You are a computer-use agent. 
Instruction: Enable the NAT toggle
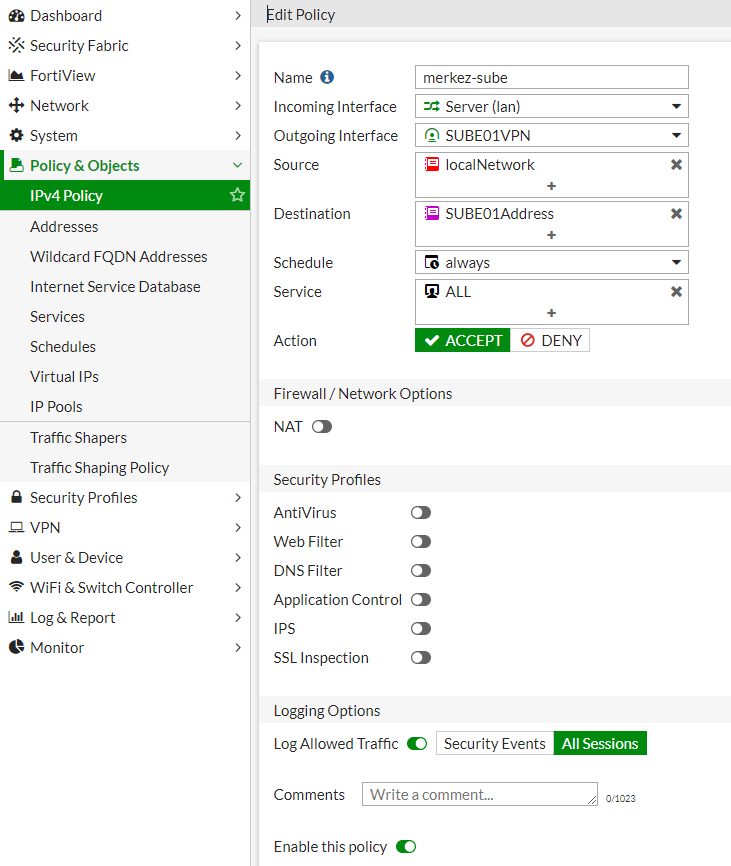click(322, 427)
